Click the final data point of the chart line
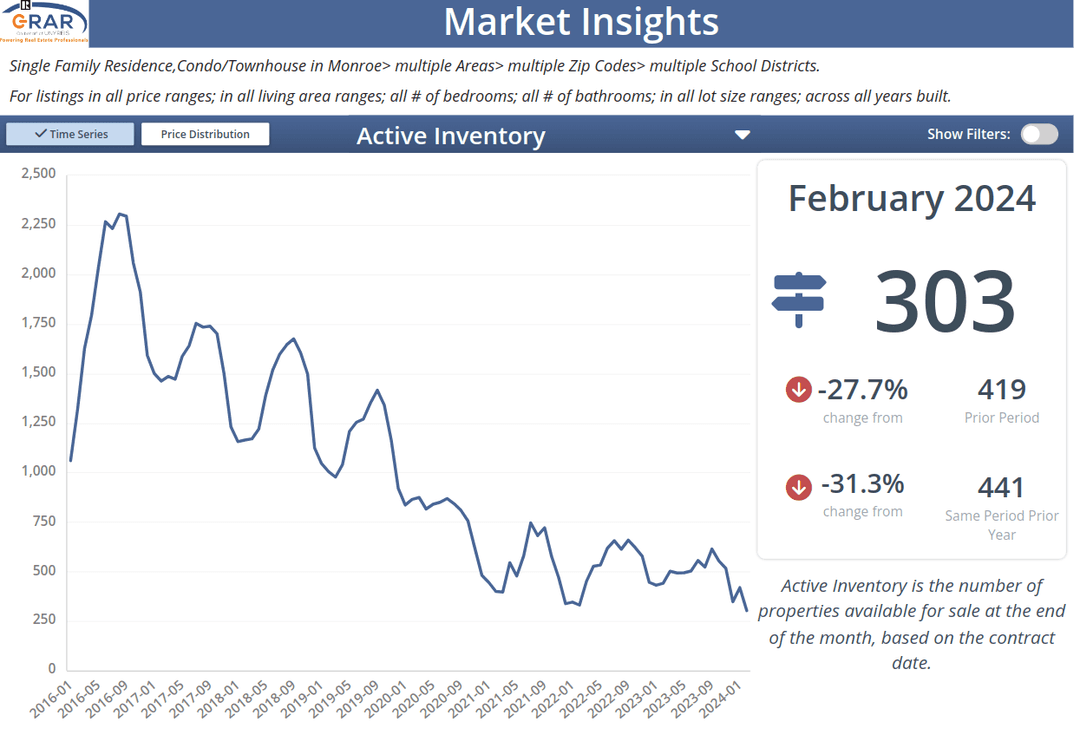This screenshot has height=730, width=1080. (x=747, y=610)
